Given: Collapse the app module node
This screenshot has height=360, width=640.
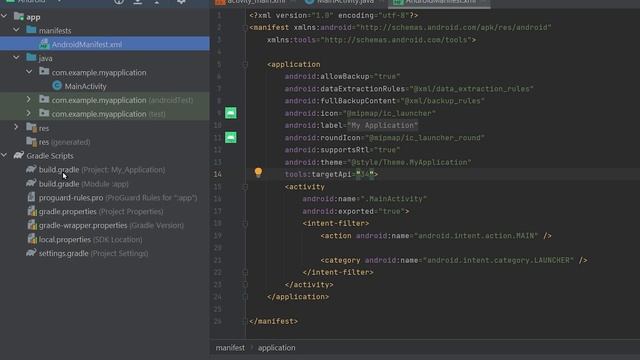Looking at the screenshot, I should point(4,17).
